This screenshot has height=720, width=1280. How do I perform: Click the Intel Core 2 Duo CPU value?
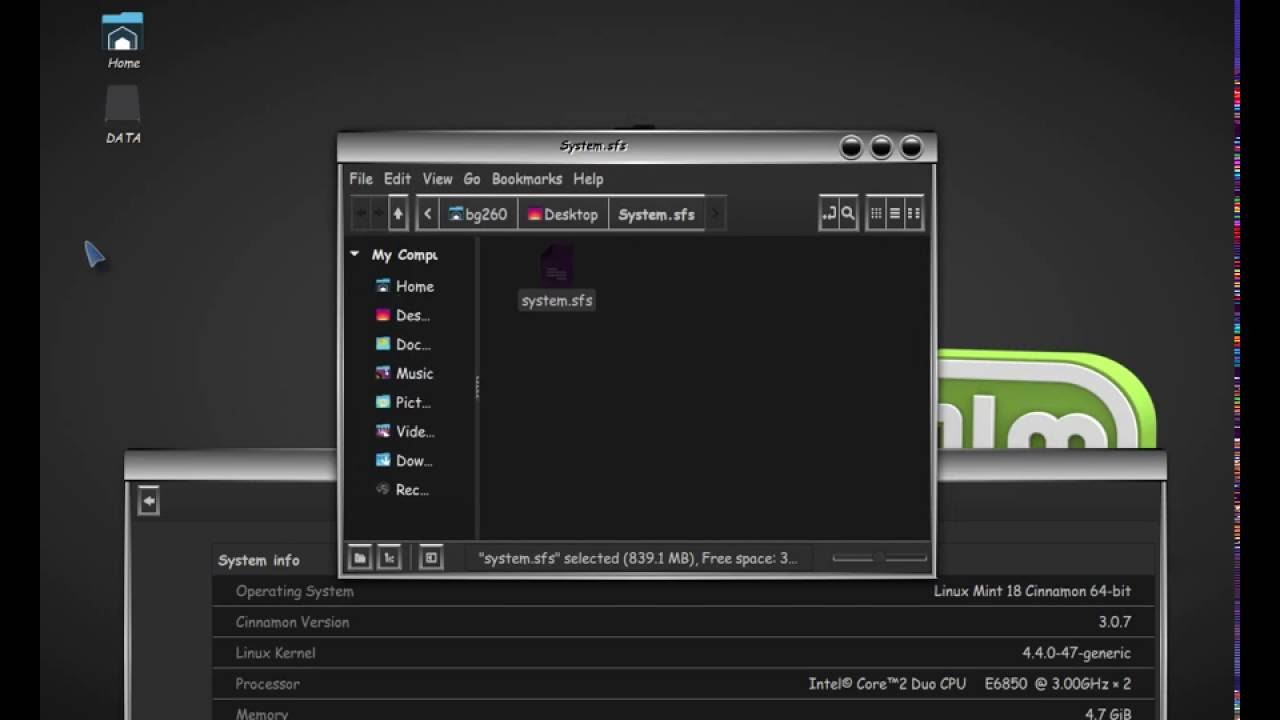(970, 684)
